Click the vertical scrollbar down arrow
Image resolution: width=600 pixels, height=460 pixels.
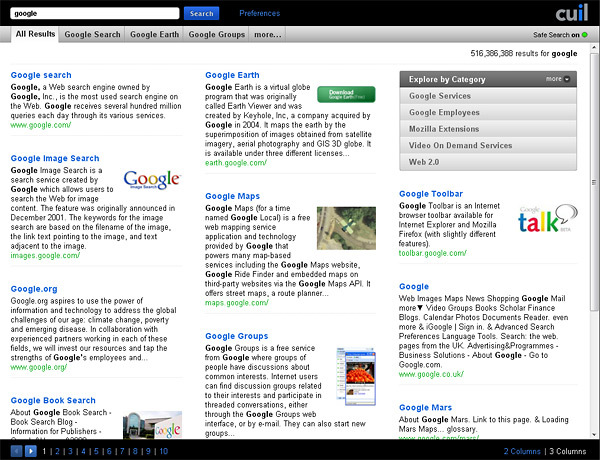(x=594, y=434)
